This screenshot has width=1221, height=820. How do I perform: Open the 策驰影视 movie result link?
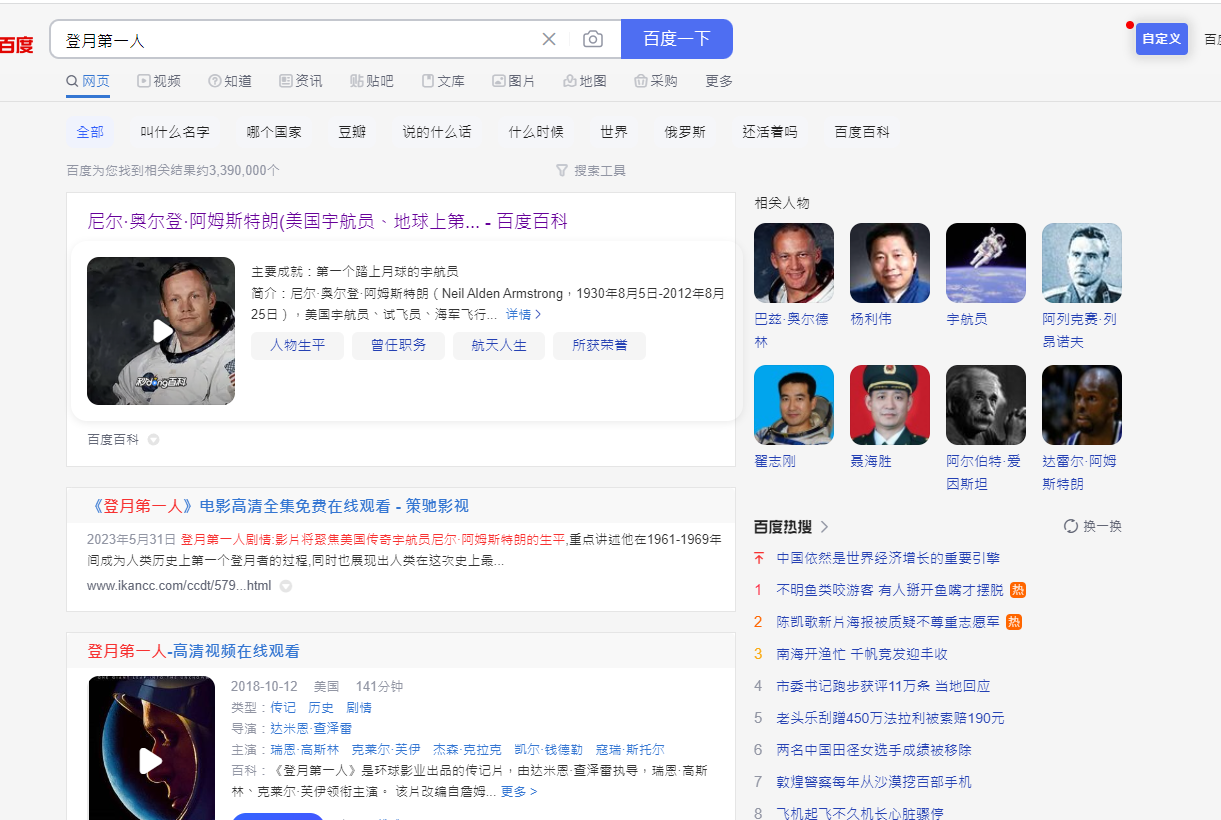(278, 506)
